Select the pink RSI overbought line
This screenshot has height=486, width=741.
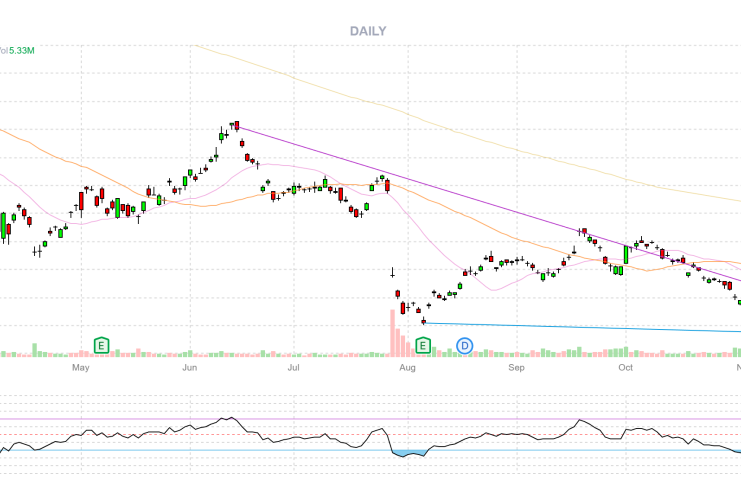[300, 419]
